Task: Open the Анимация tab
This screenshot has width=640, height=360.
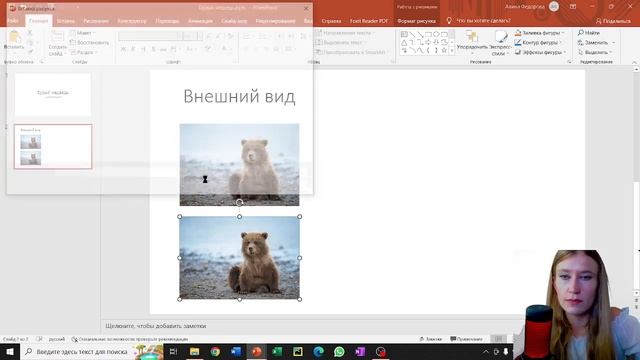Action: coord(200,21)
